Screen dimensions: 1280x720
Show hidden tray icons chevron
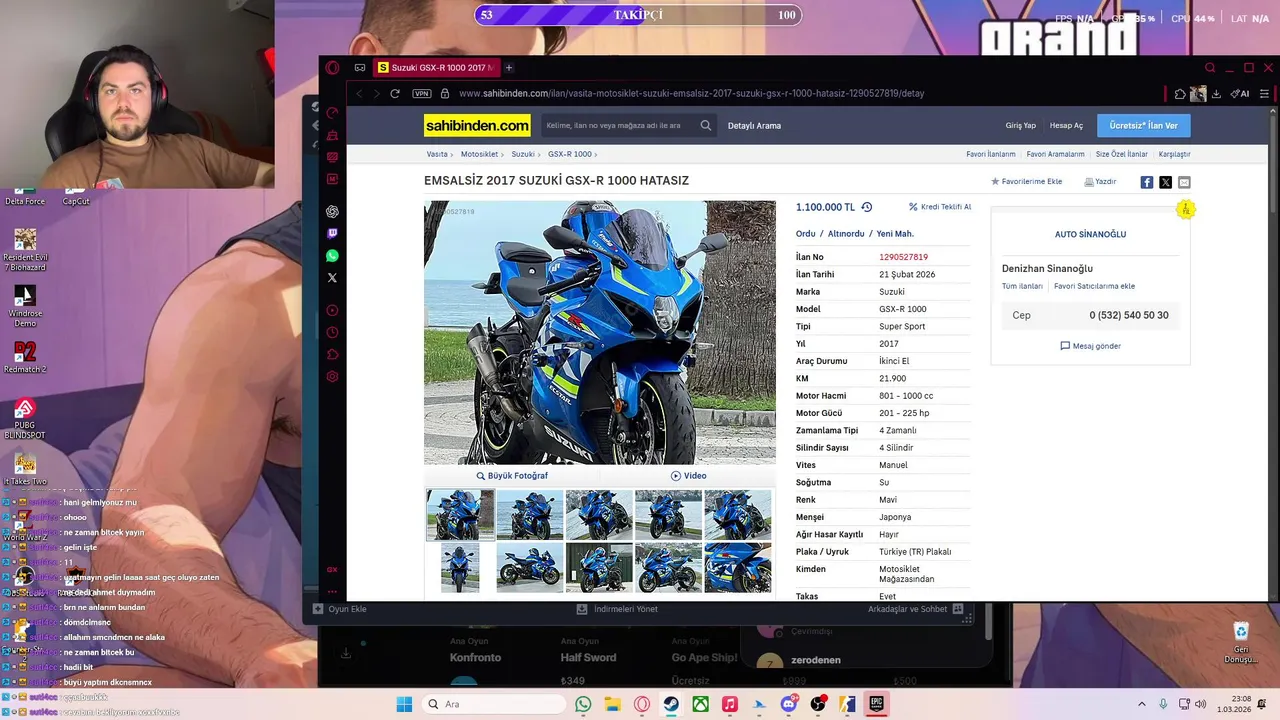[1141, 704]
